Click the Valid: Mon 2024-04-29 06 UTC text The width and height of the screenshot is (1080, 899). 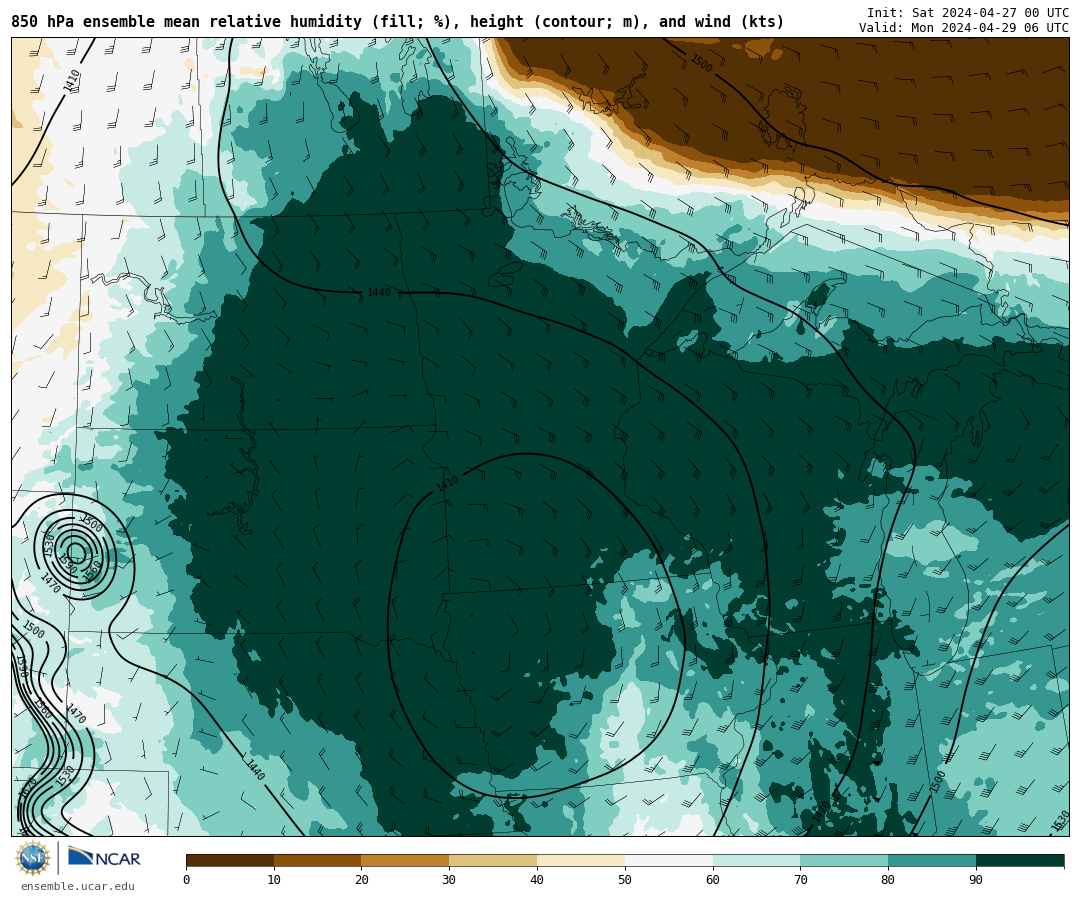pos(964,28)
